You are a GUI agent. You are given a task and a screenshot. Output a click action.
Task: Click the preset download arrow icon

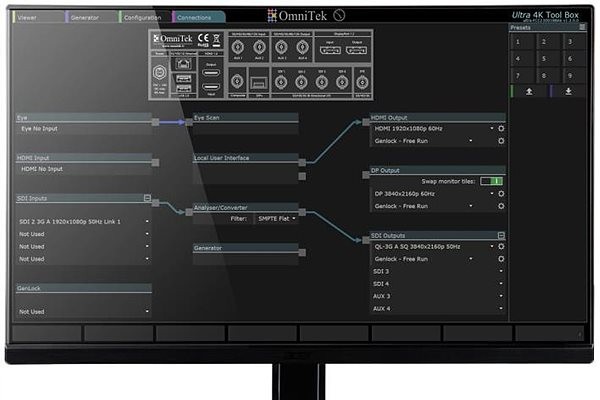point(569,91)
